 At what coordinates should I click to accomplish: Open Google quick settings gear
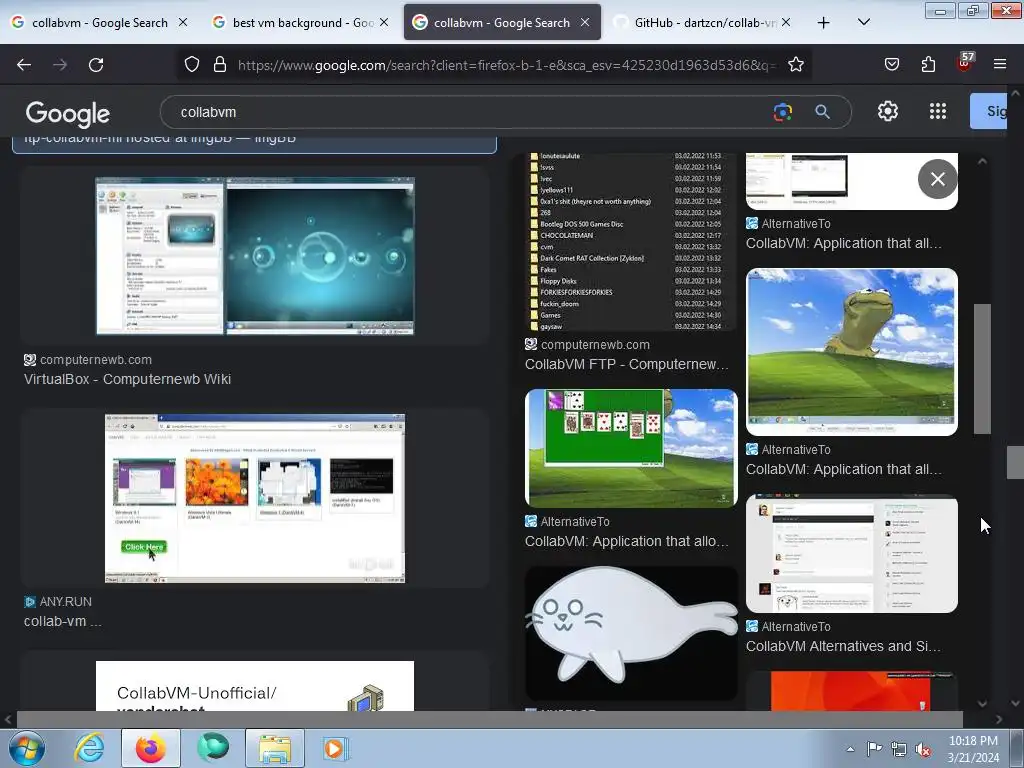tap(888, 112)
